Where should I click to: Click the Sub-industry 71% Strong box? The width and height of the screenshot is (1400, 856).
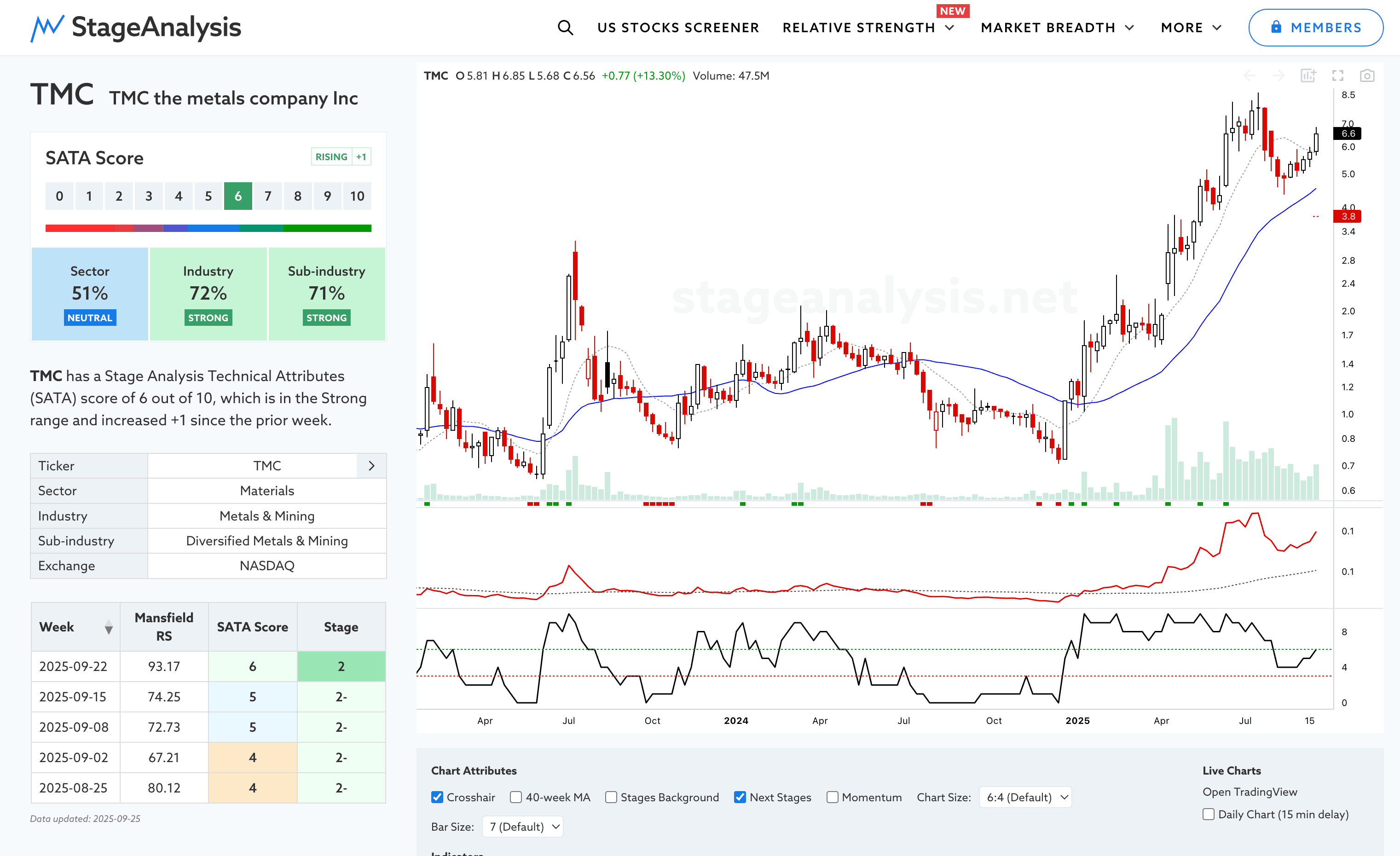click(327, 294)
